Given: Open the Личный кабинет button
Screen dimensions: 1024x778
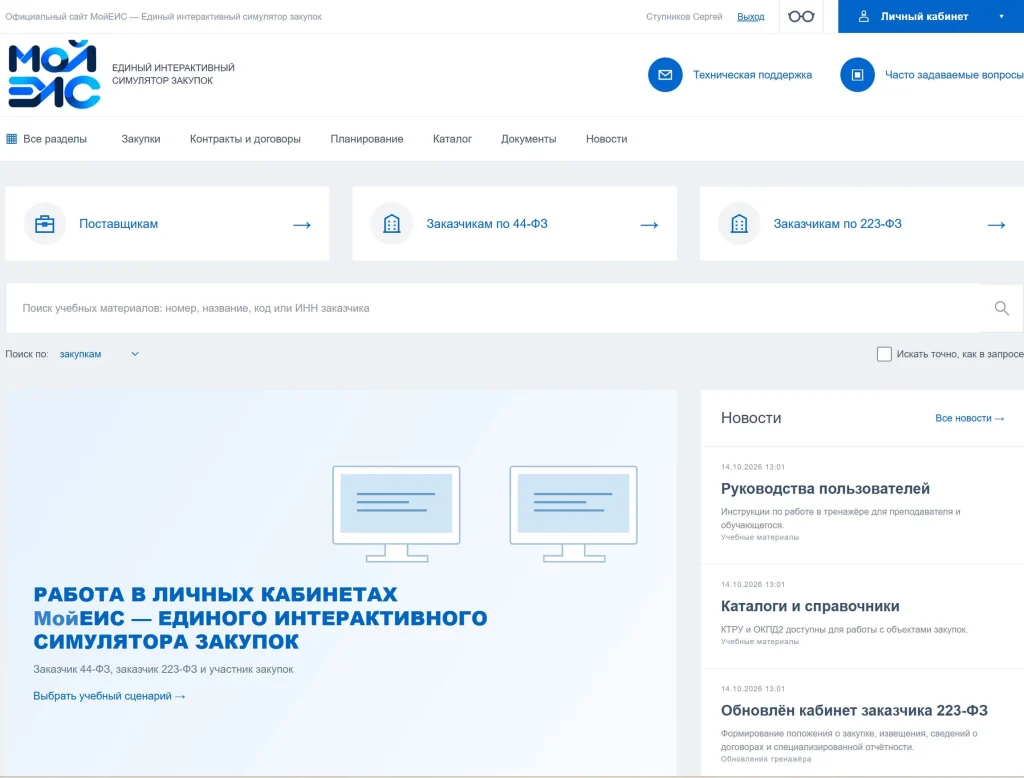Looking at the screenshot, I should tap(931, 16).
